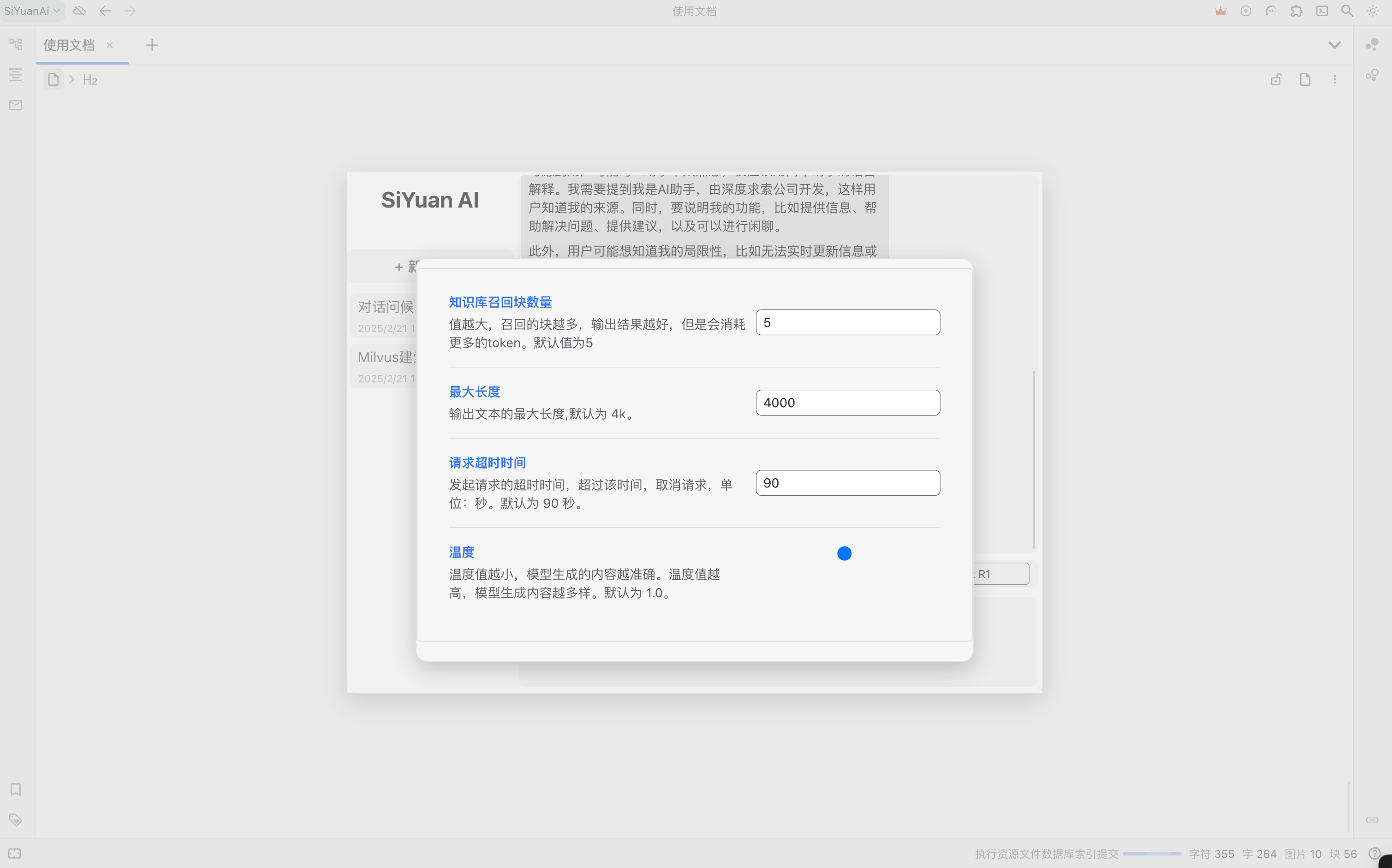Toggle the document lock state
This screenshot has width=1392, height=868.
tap(1276, 79)
